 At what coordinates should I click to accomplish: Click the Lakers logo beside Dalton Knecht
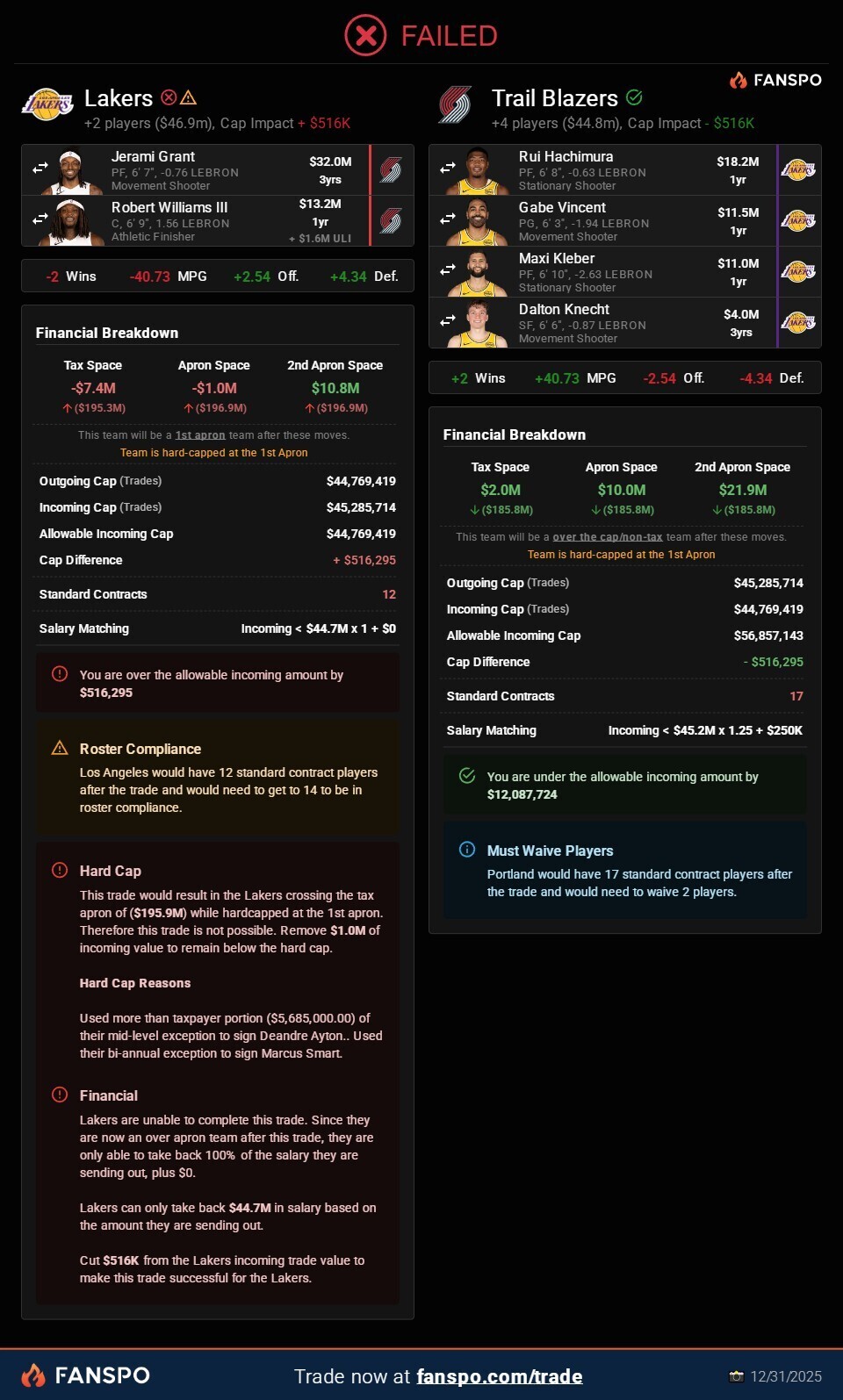(x=798, y=323)
